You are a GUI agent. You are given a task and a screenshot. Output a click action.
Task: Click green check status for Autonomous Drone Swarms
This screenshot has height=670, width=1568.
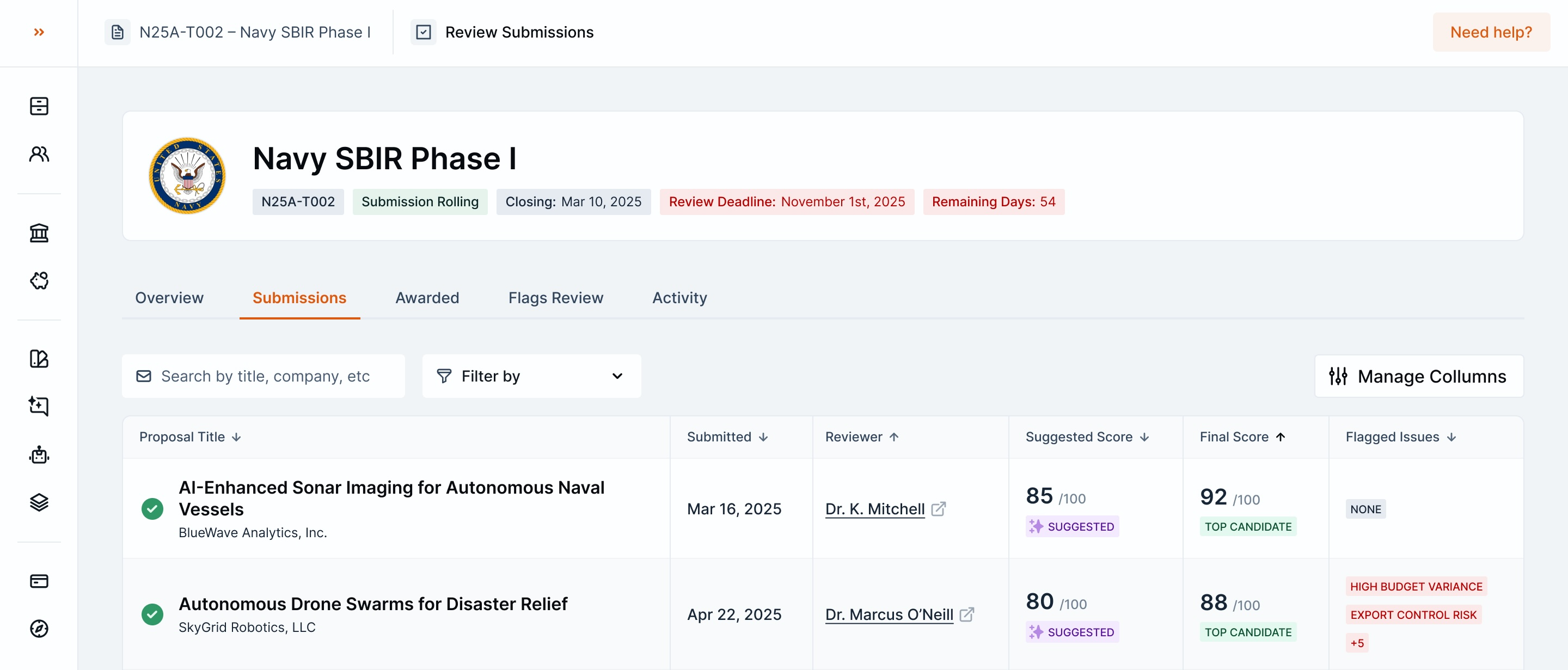pyautogui.click(x=152, y=614)
